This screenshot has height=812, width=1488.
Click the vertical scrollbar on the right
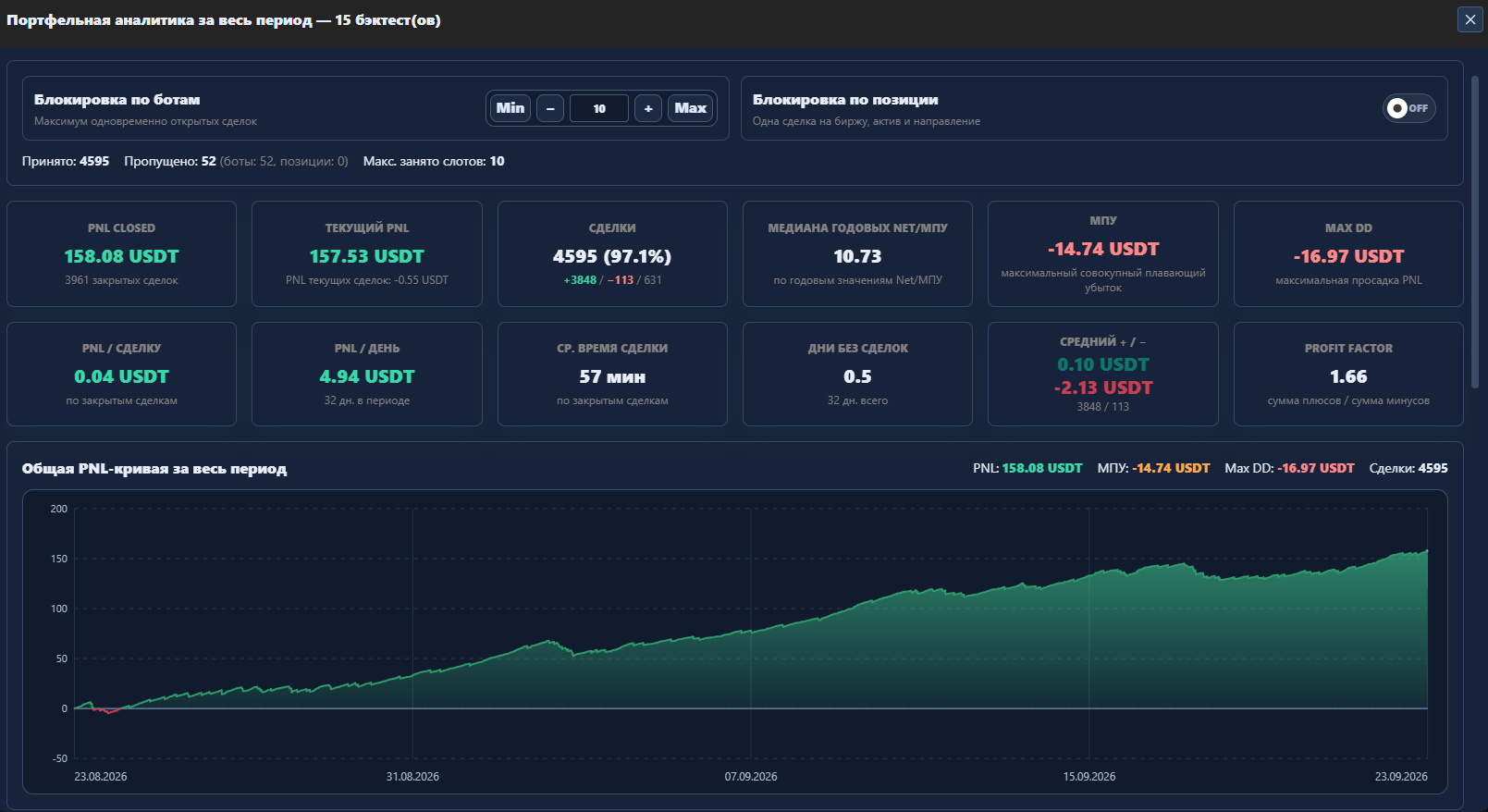coord(1475,231)
